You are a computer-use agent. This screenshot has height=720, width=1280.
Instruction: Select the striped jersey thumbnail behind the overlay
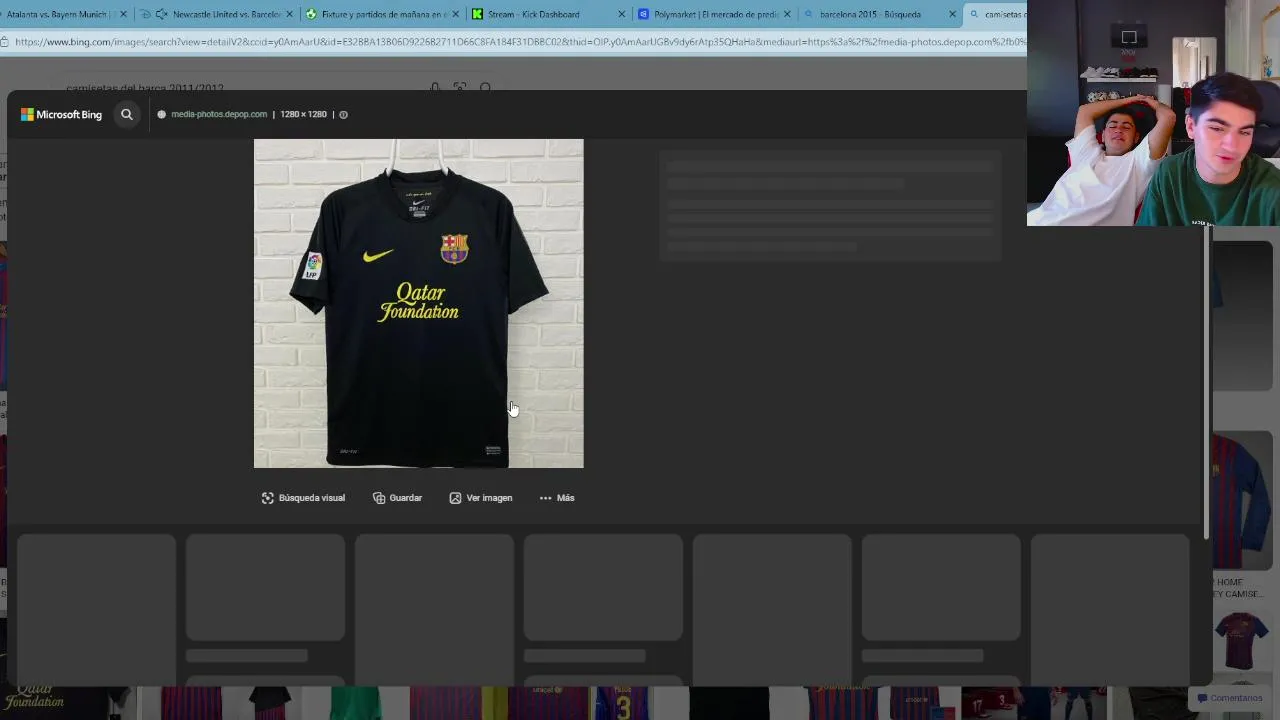(x=1242, y=500)
